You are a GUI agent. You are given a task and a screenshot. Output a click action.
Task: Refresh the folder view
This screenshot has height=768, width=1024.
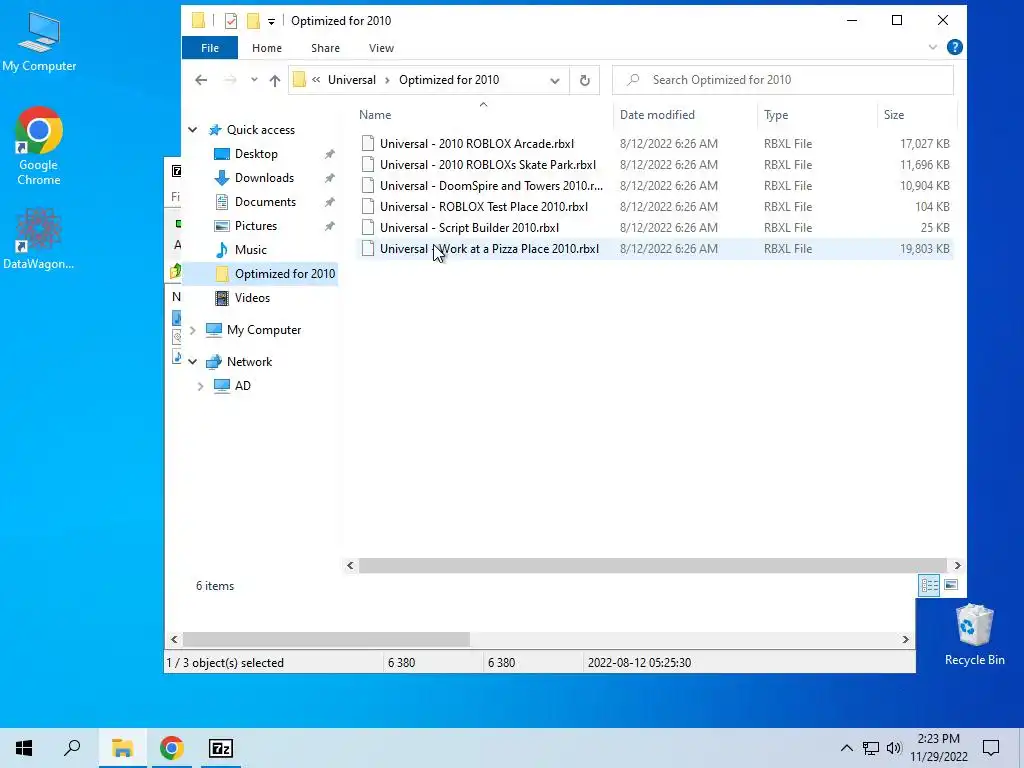584,80
